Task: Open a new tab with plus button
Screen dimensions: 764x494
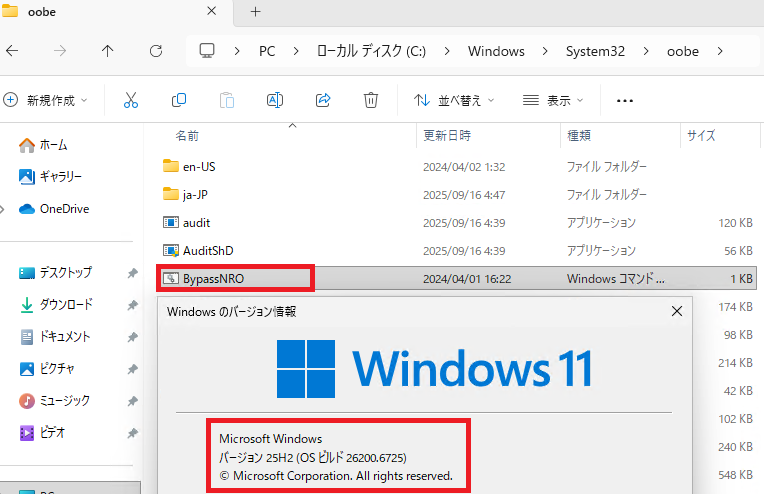Action: point(255,12)
